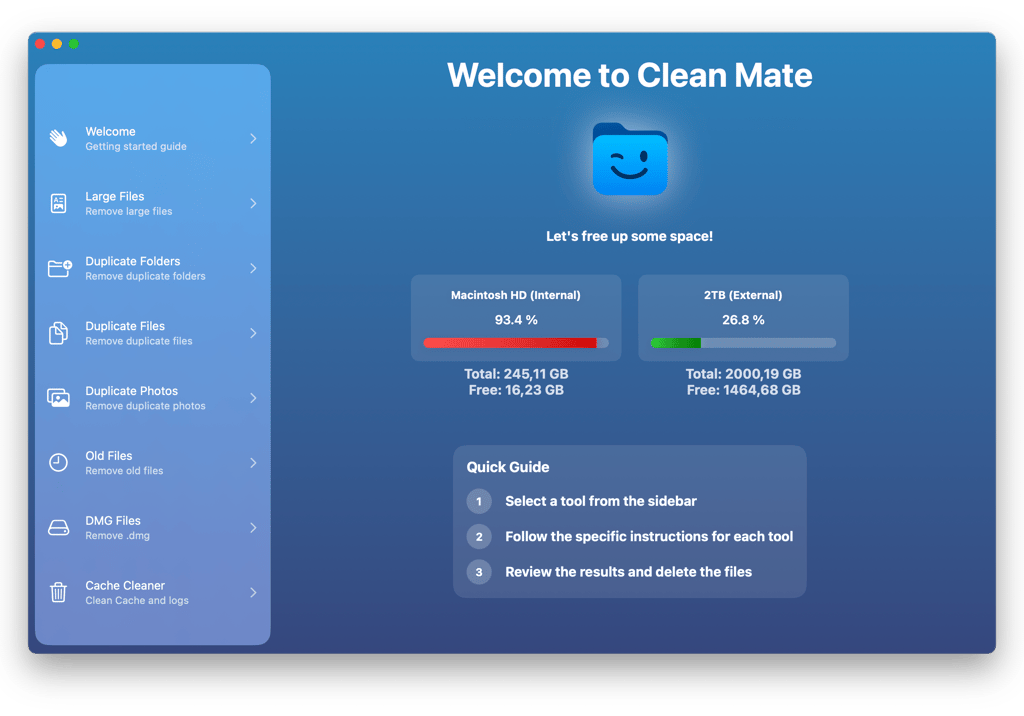1024x716 pixels.
Task: Click the Free: 1464,68 GB text
Action: click(x=743, y=390)
